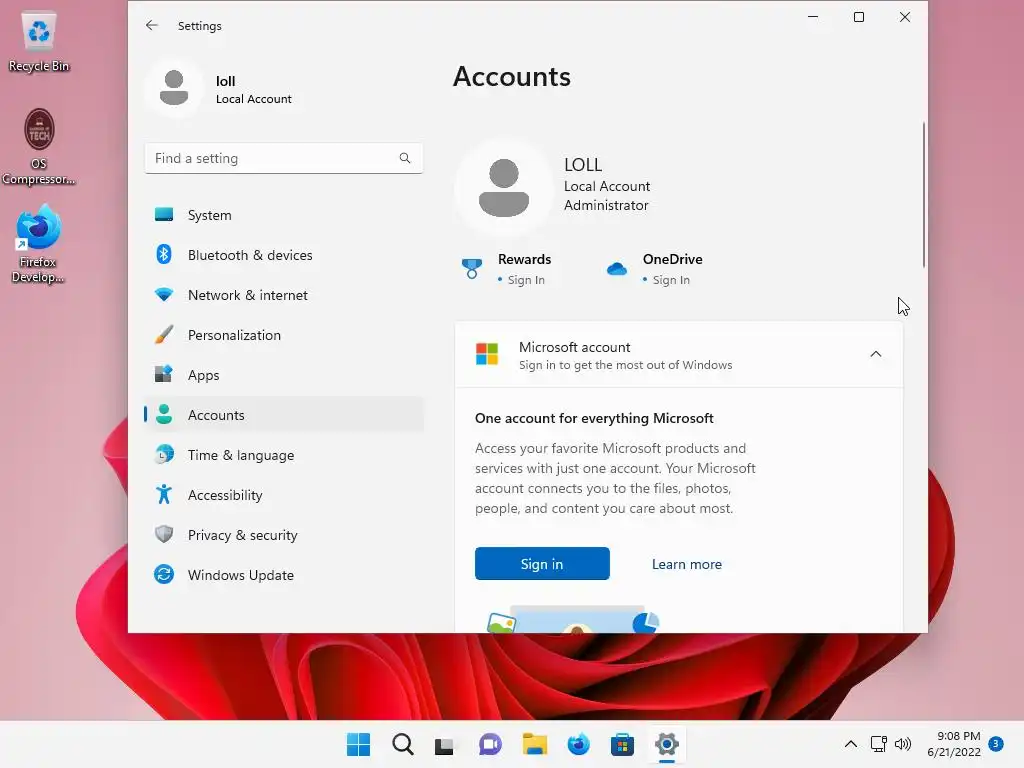Click the Privacy shield icon

[164, 534]
